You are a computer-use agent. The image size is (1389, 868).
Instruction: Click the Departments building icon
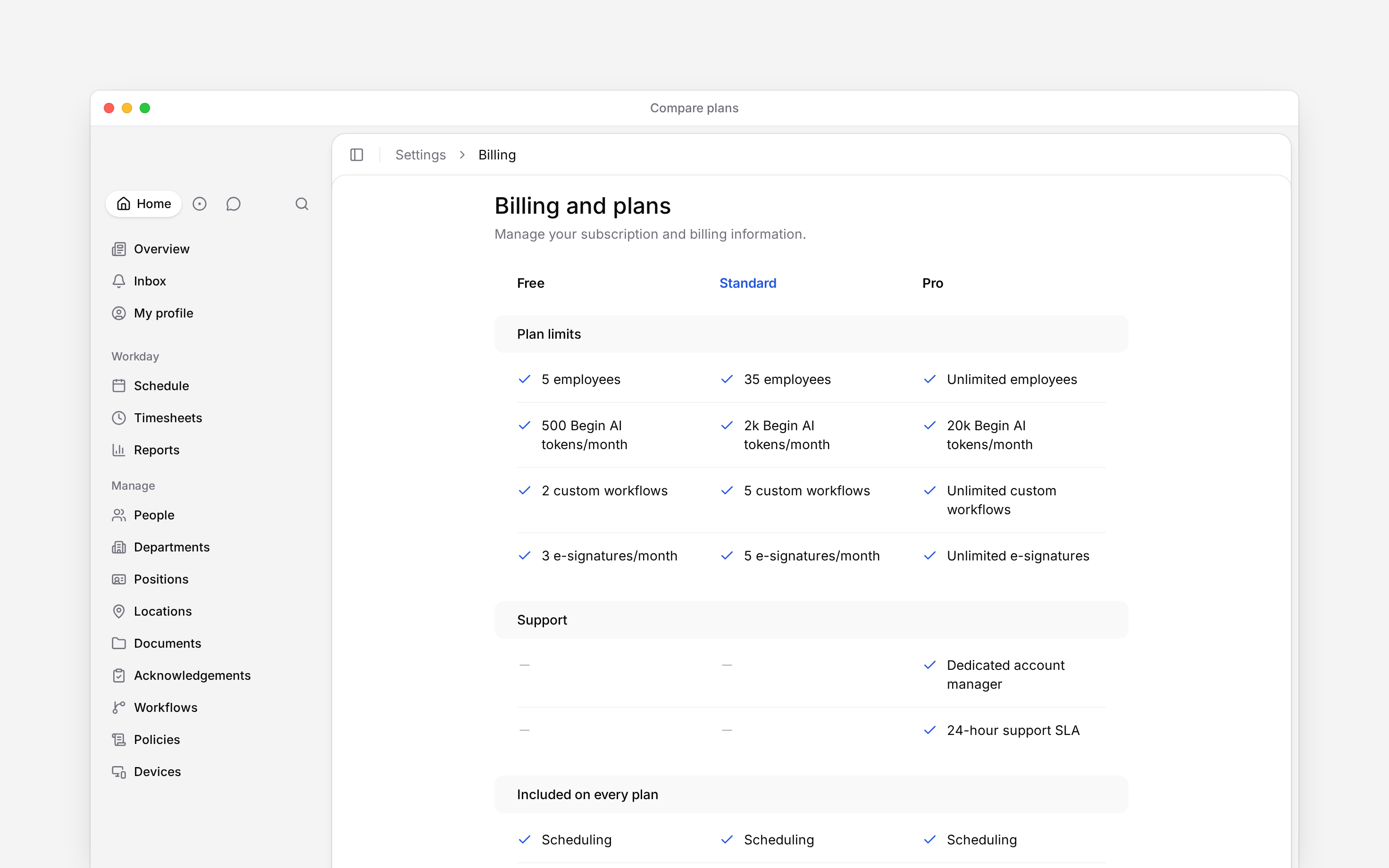119,548
